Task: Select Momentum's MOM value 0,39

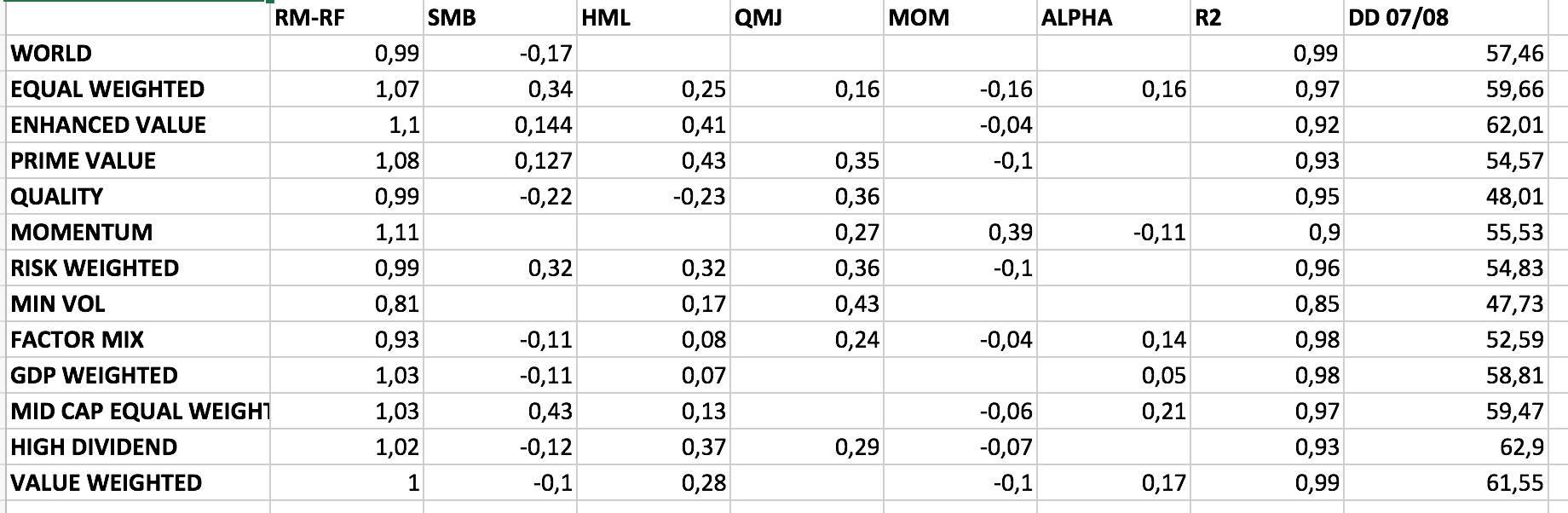Action: (x=960, y=233)
